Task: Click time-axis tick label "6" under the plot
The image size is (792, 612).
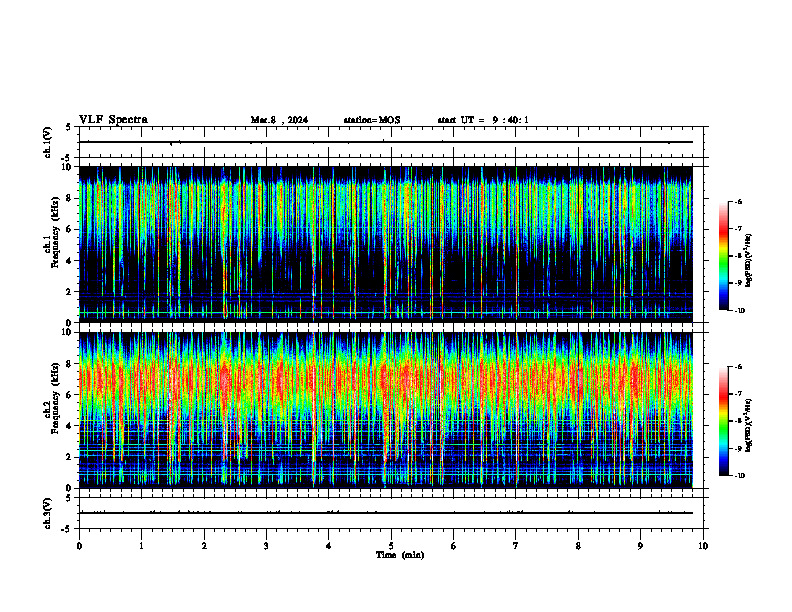Action: [x=454, y=546]
